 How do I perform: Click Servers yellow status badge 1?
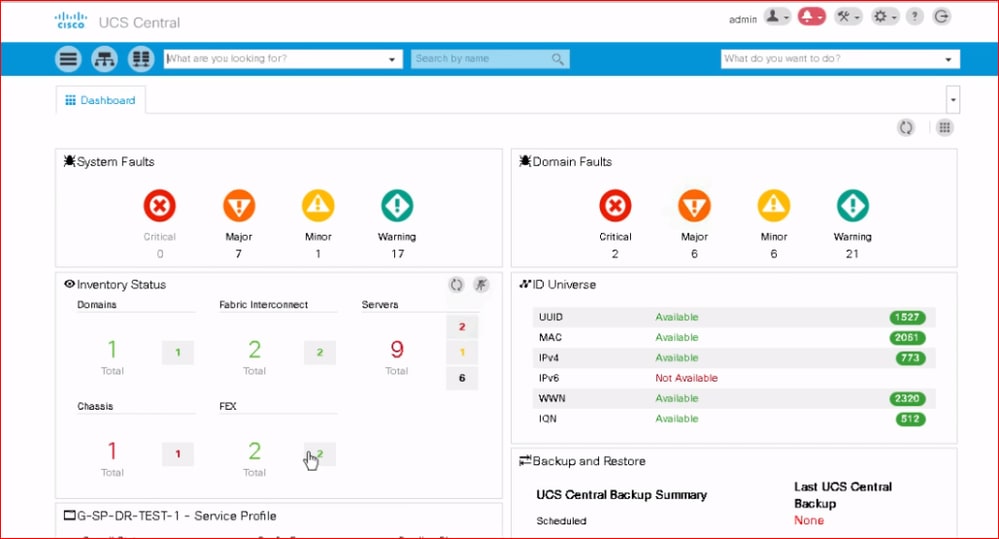tap(462, 352)
